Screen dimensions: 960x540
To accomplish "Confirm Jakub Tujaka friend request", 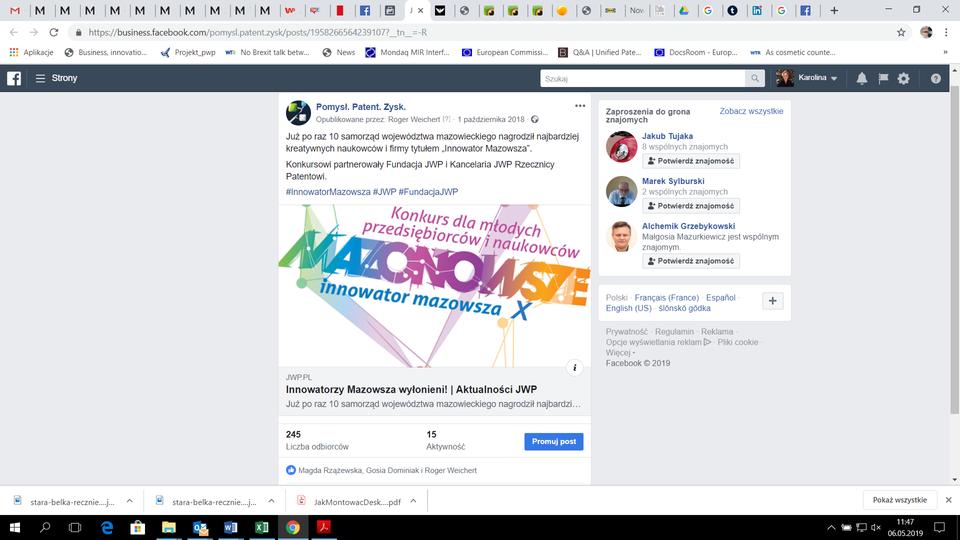I will click(691, 161).
